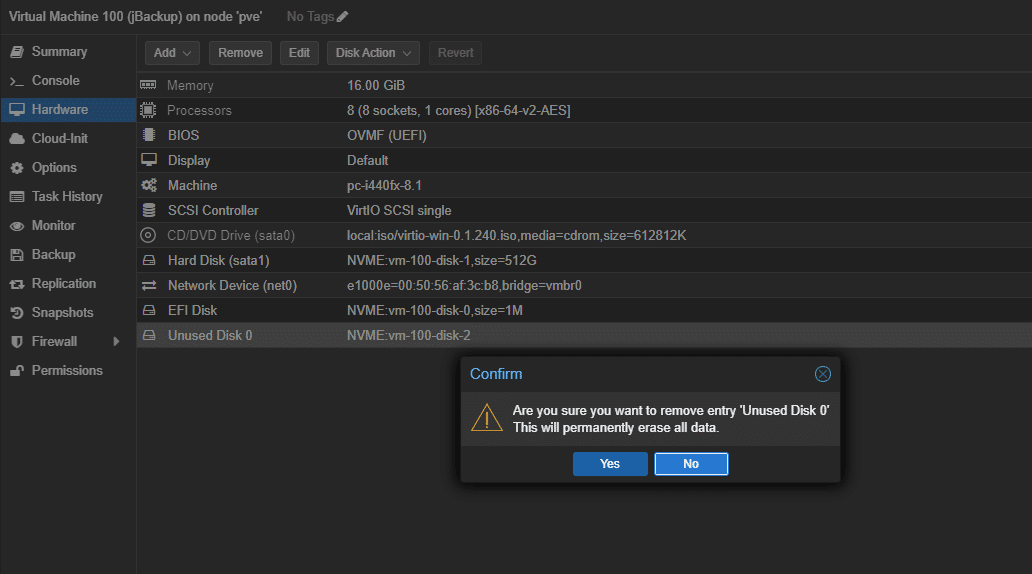This screenshot has width=1032, height=574.
Task: Click the warning triangle in Confirm dialog
Action: click(487, 419)
